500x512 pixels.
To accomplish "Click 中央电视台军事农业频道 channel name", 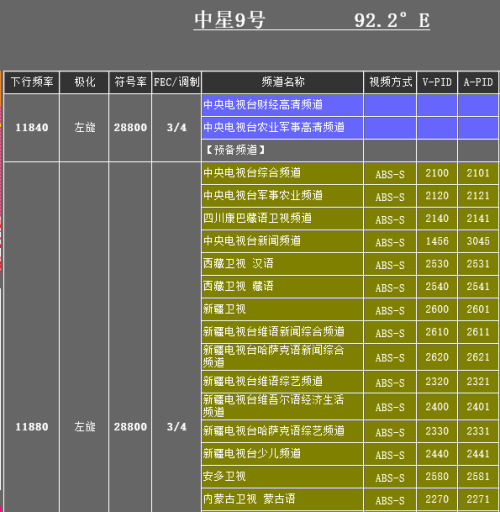I will [263, 195].
